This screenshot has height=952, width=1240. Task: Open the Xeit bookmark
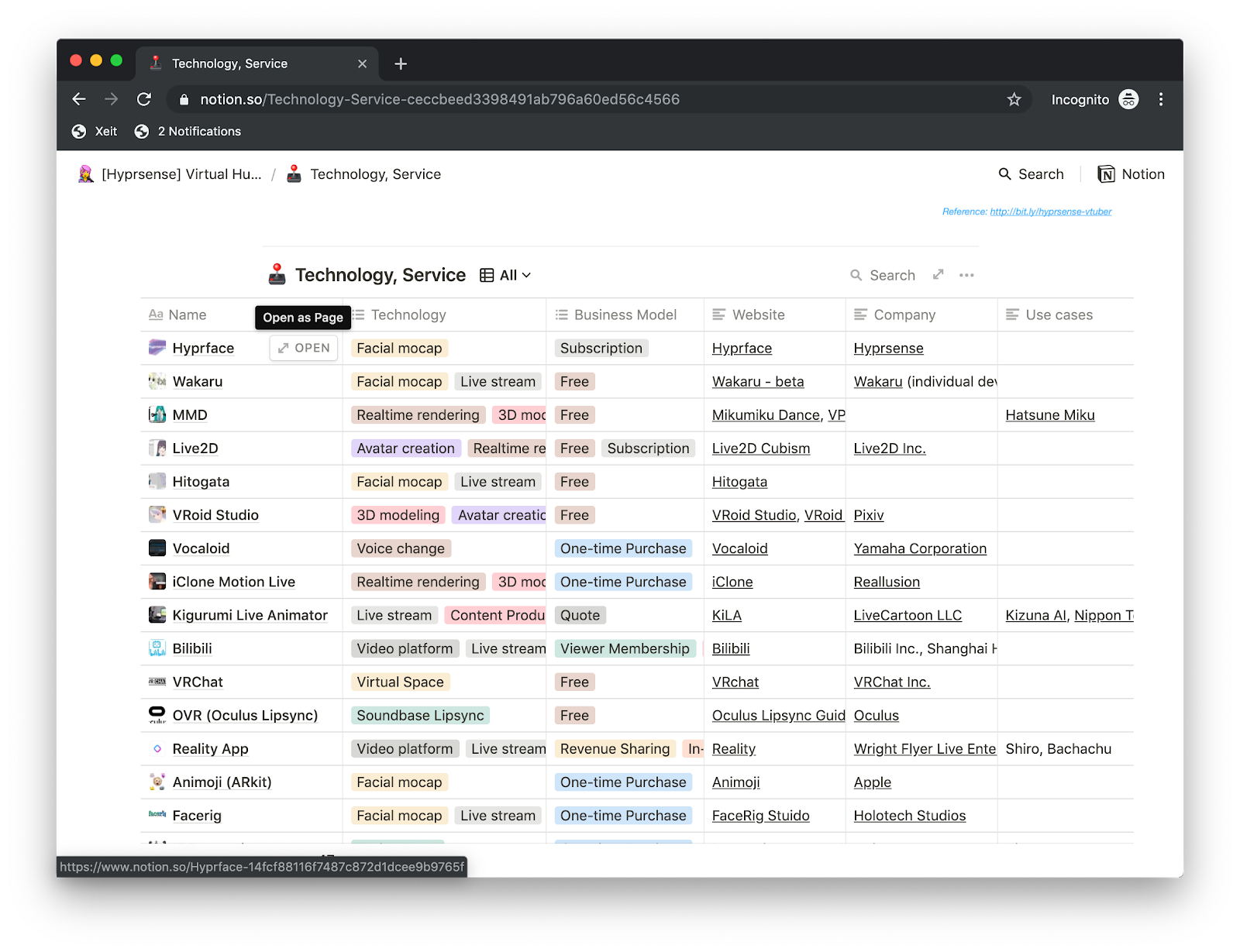pyautogui.click(x=95, y=132)
